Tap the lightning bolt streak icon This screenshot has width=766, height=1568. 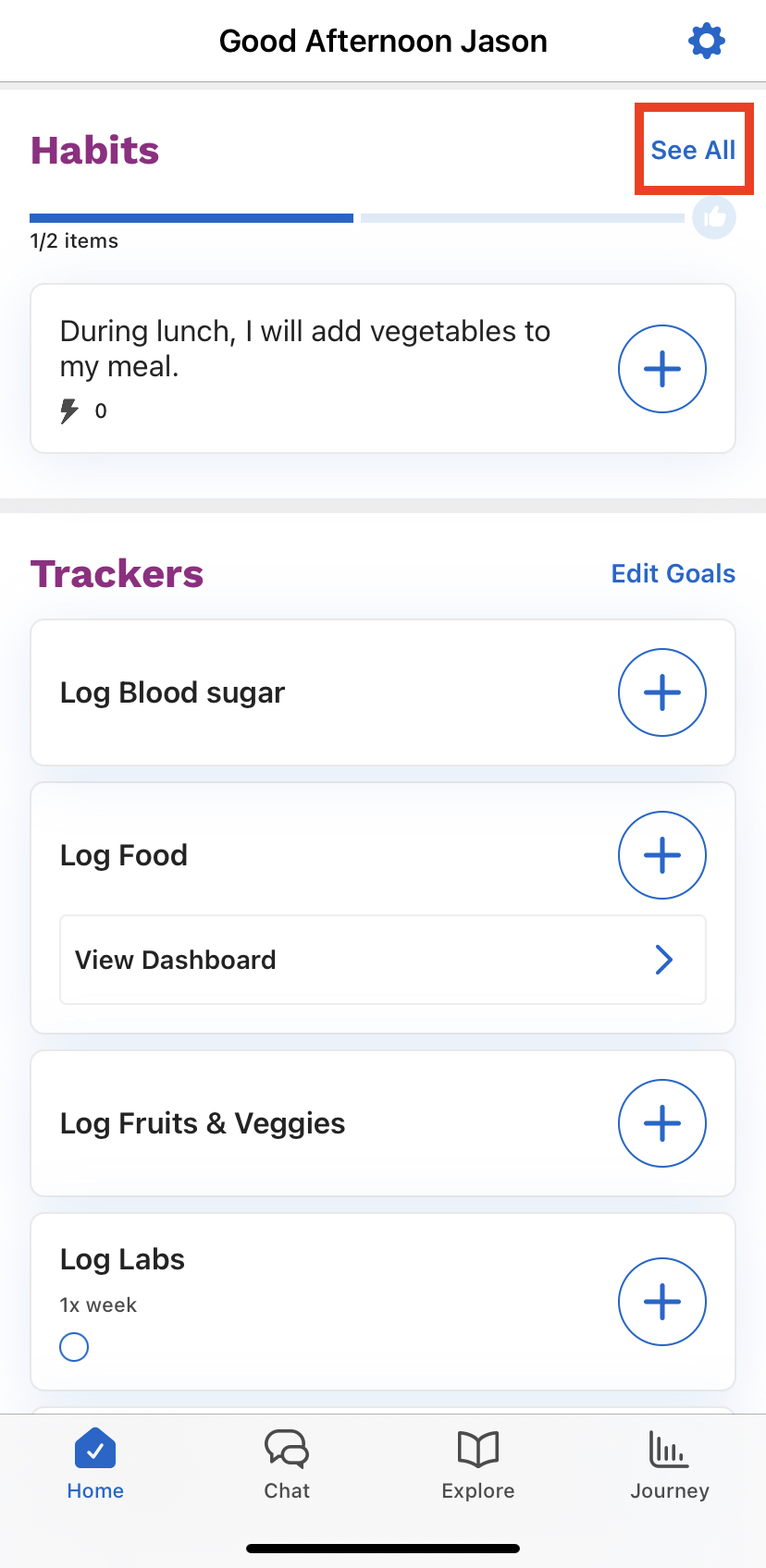click(x=69, y=410)
